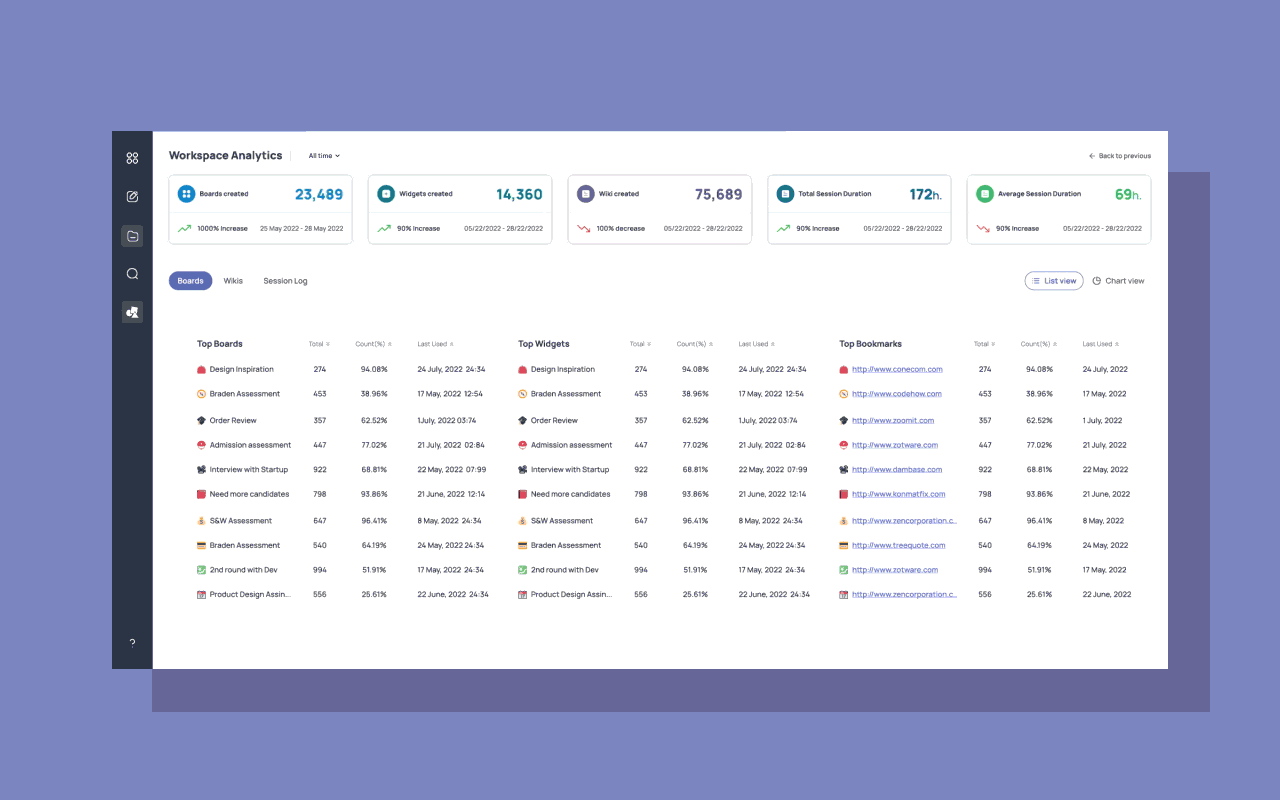This screenshot has width=1280, height=800.
Task: Sort Top Bookmarks by Total
Action: click(x=984, y=344)
